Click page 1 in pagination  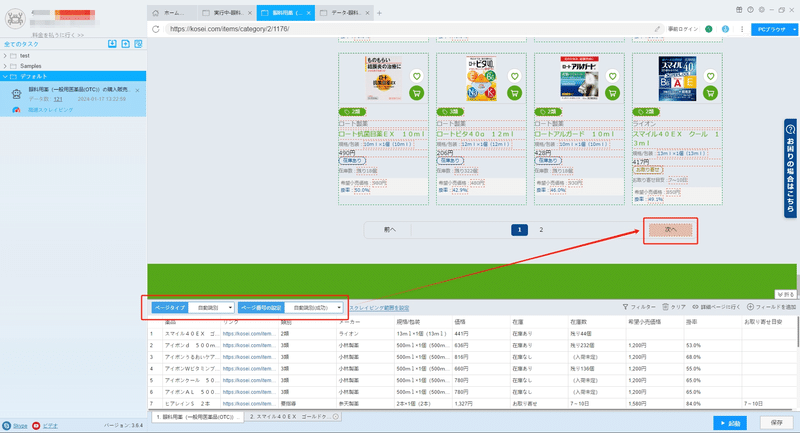519,230
